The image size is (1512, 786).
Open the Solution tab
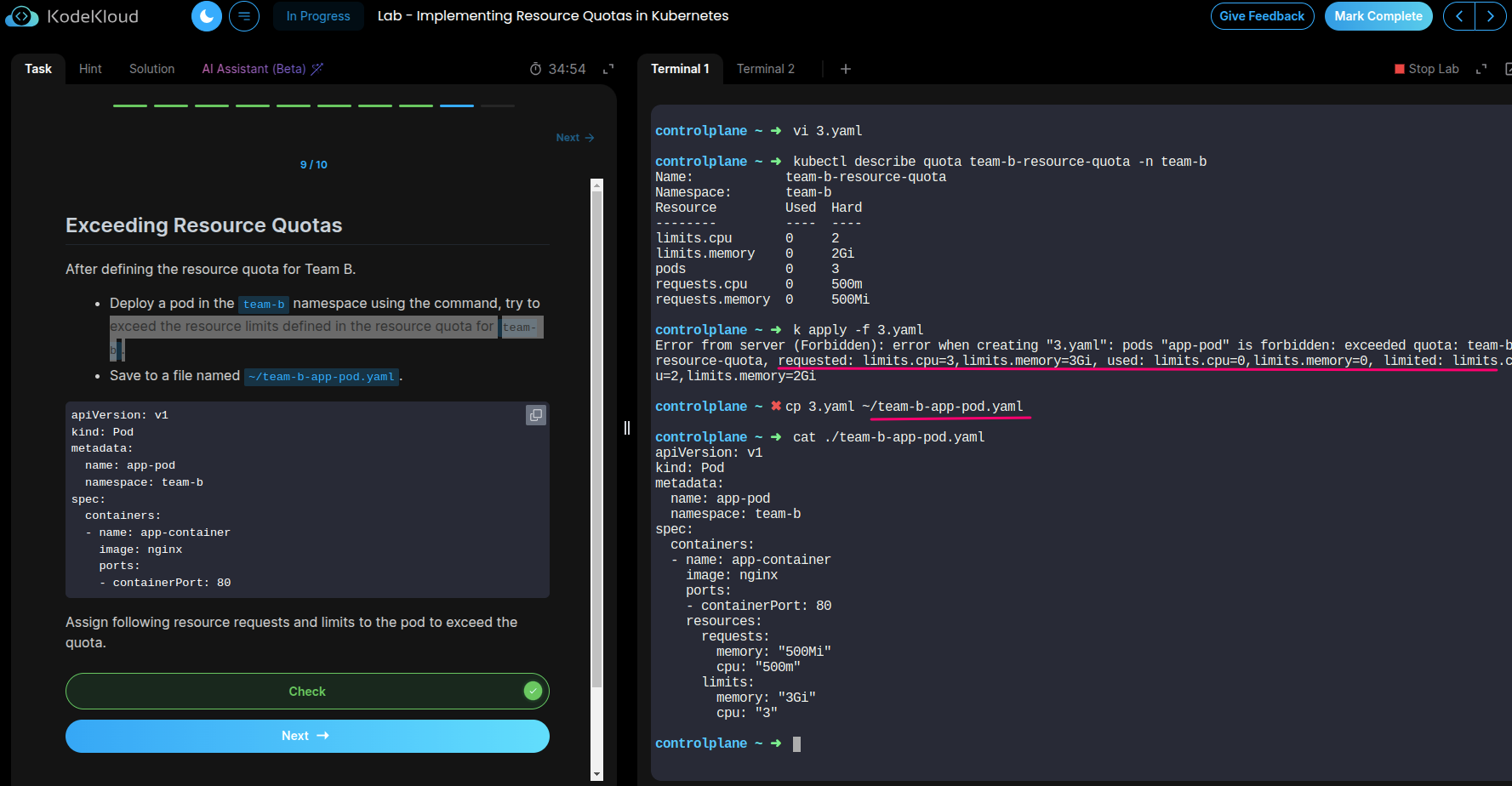(151, 69)
